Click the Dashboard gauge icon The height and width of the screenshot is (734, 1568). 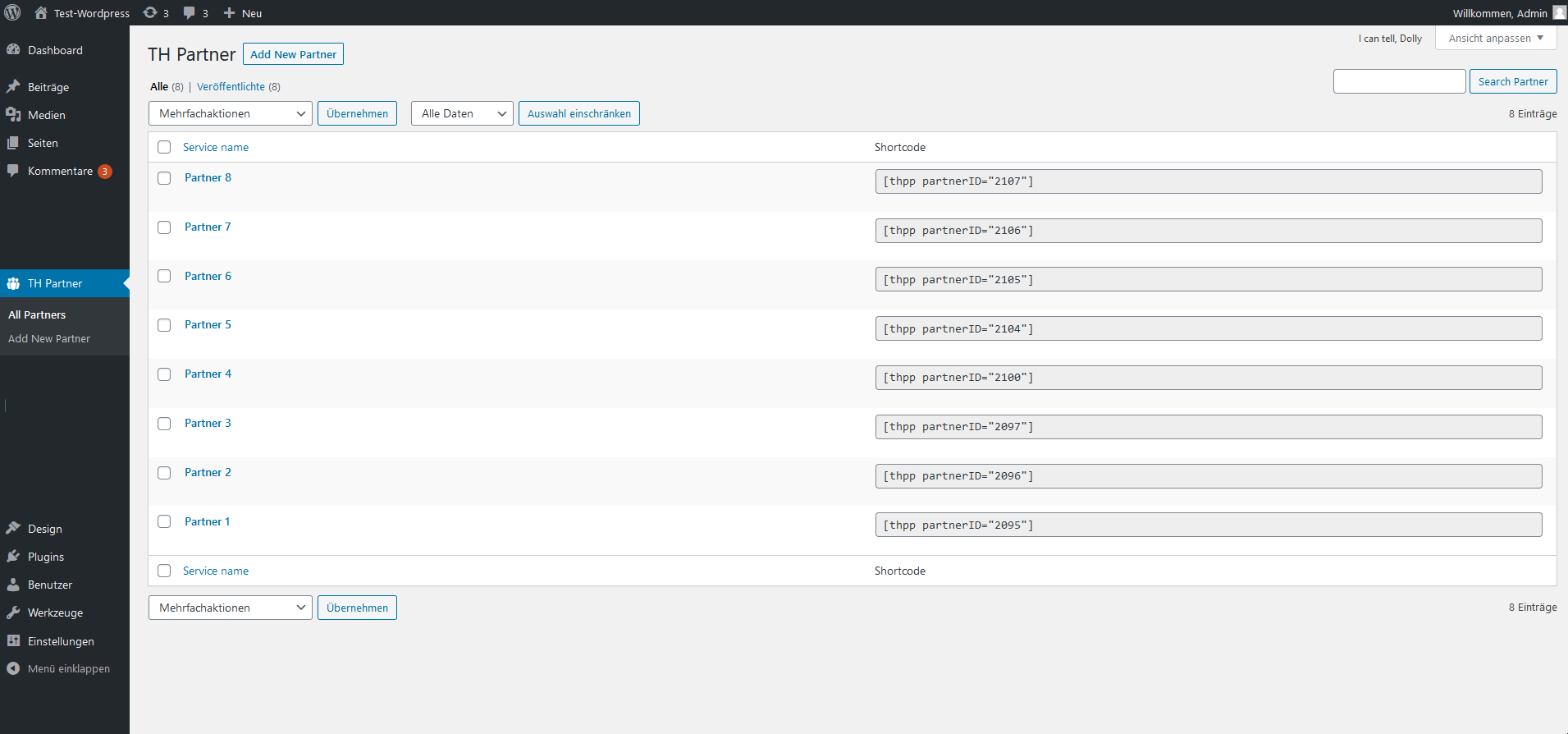tap(13, 50)
